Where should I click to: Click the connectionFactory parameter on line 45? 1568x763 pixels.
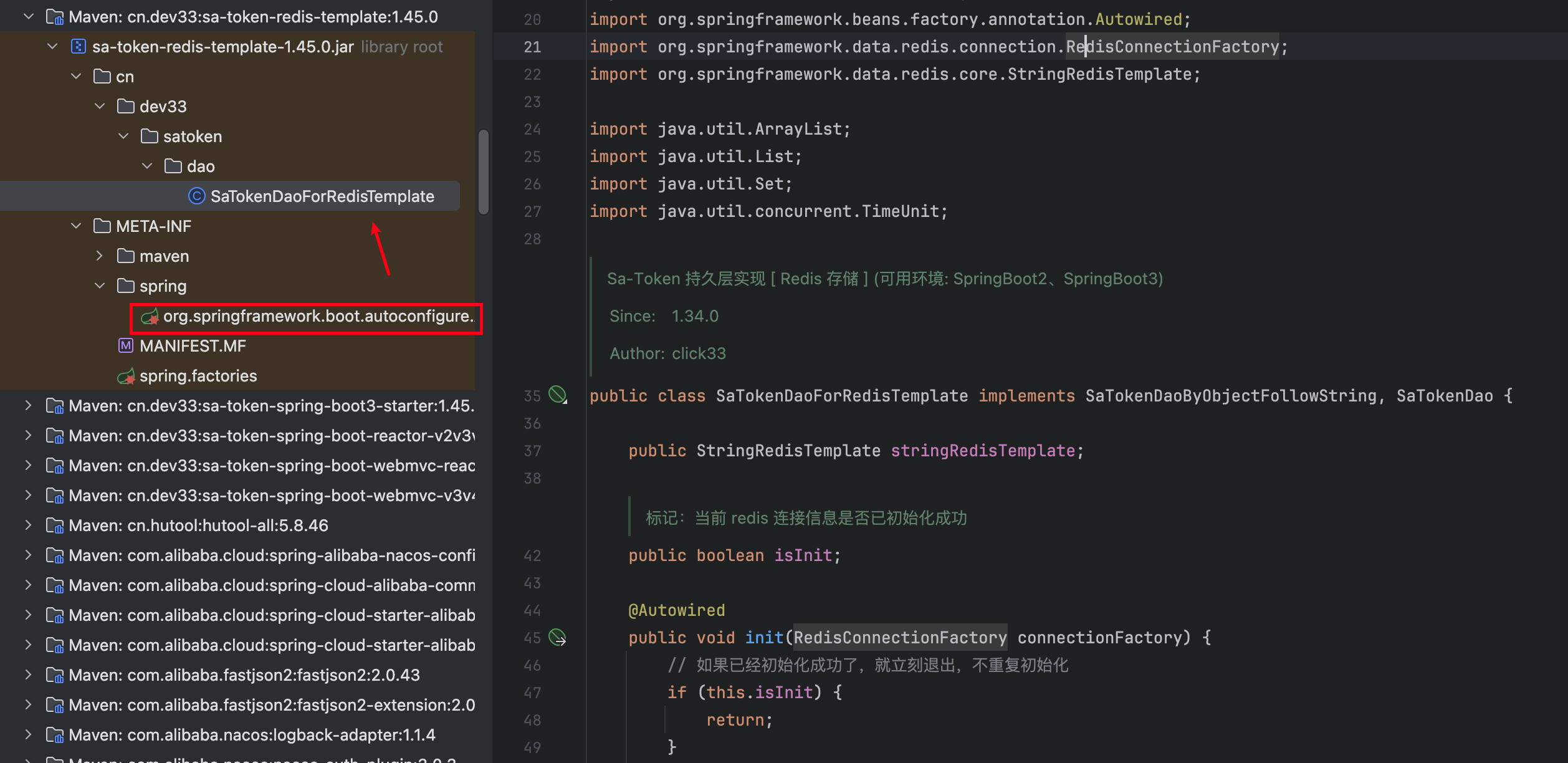pyautogui.click(x=1099, y=638)
